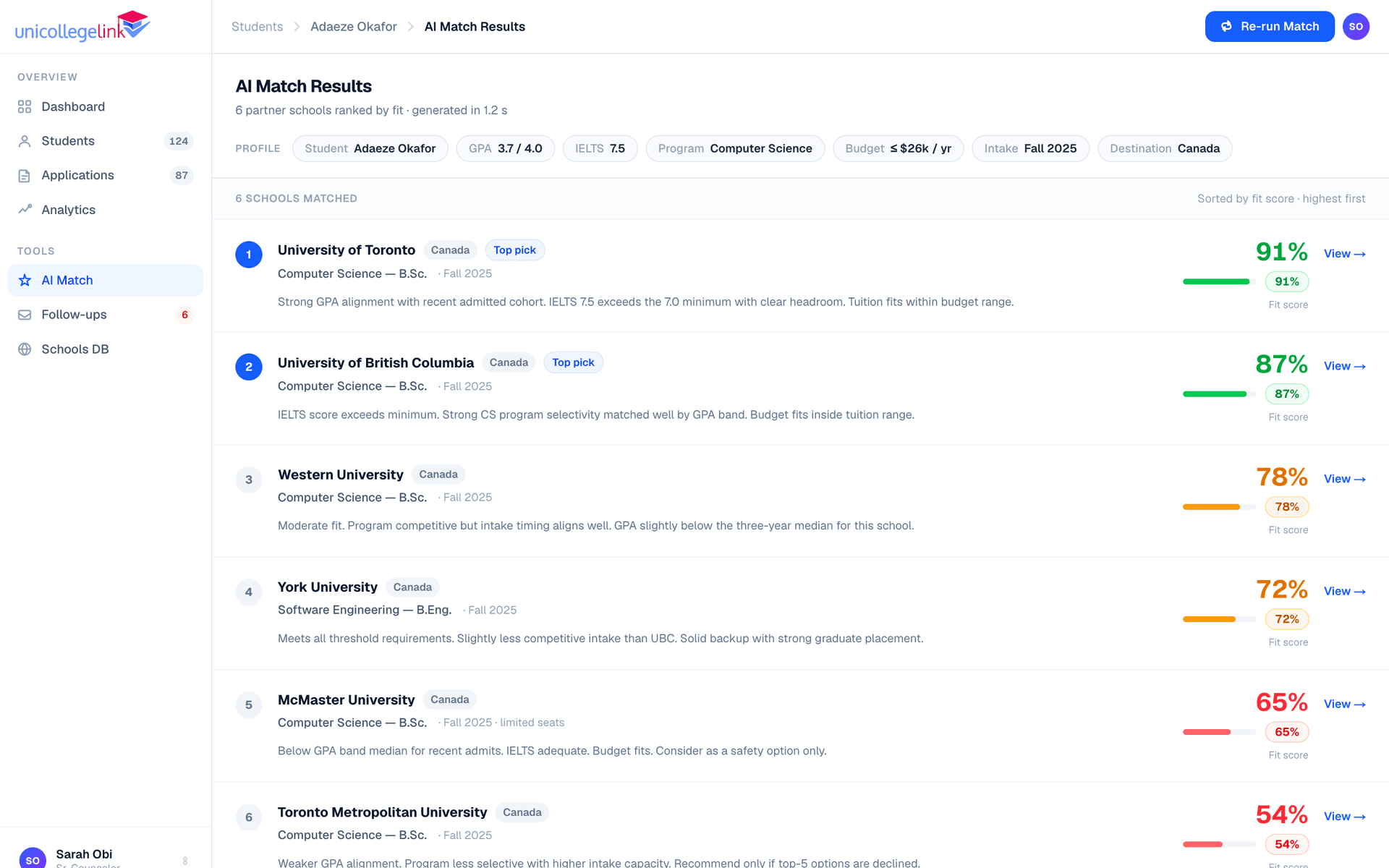Click the green 91% fit score bar
The width and height of the screenshot is (1389, 868).
(1220, 281)
